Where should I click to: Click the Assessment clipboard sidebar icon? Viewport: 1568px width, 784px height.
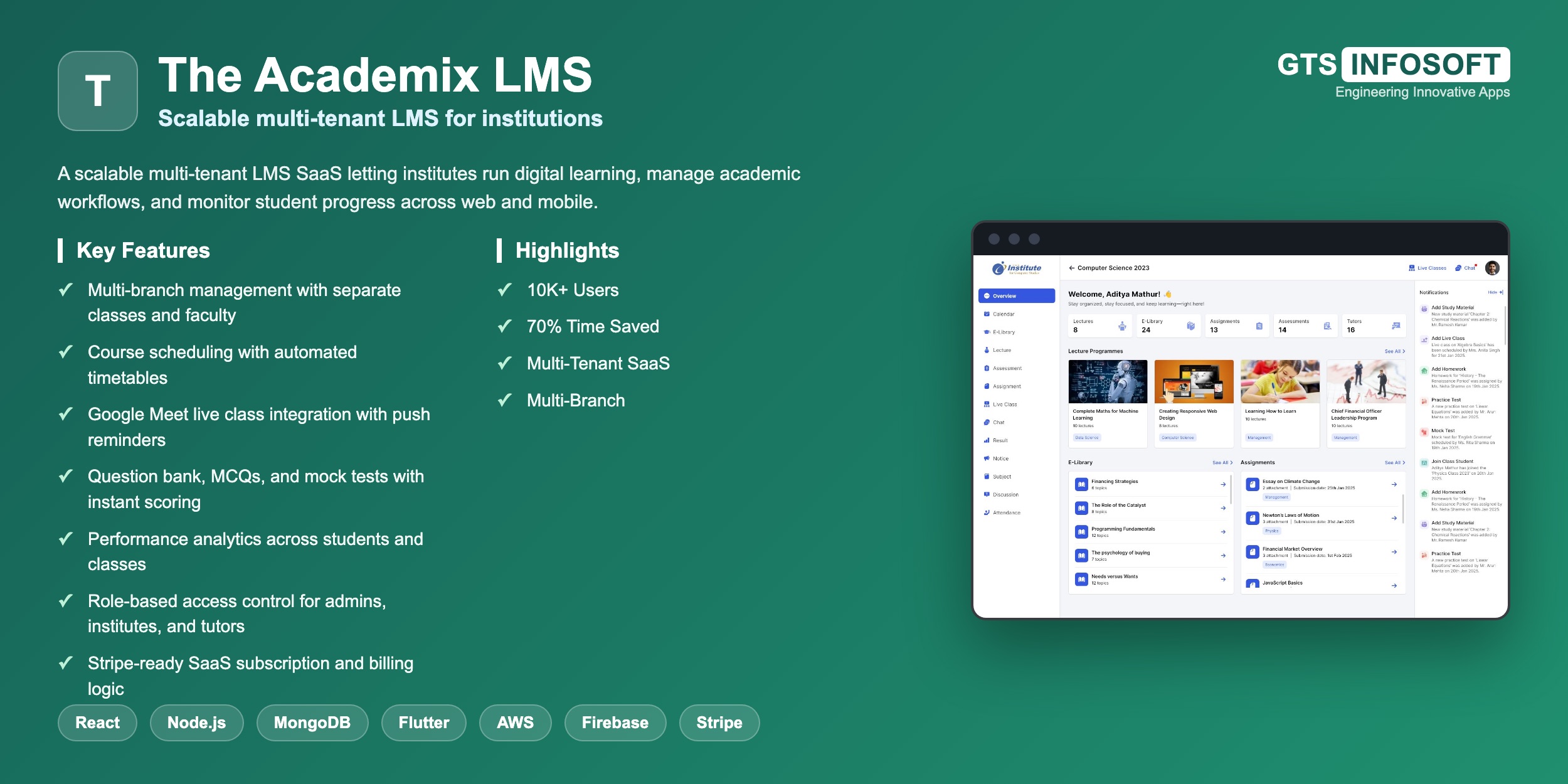[x=987, y=368]
